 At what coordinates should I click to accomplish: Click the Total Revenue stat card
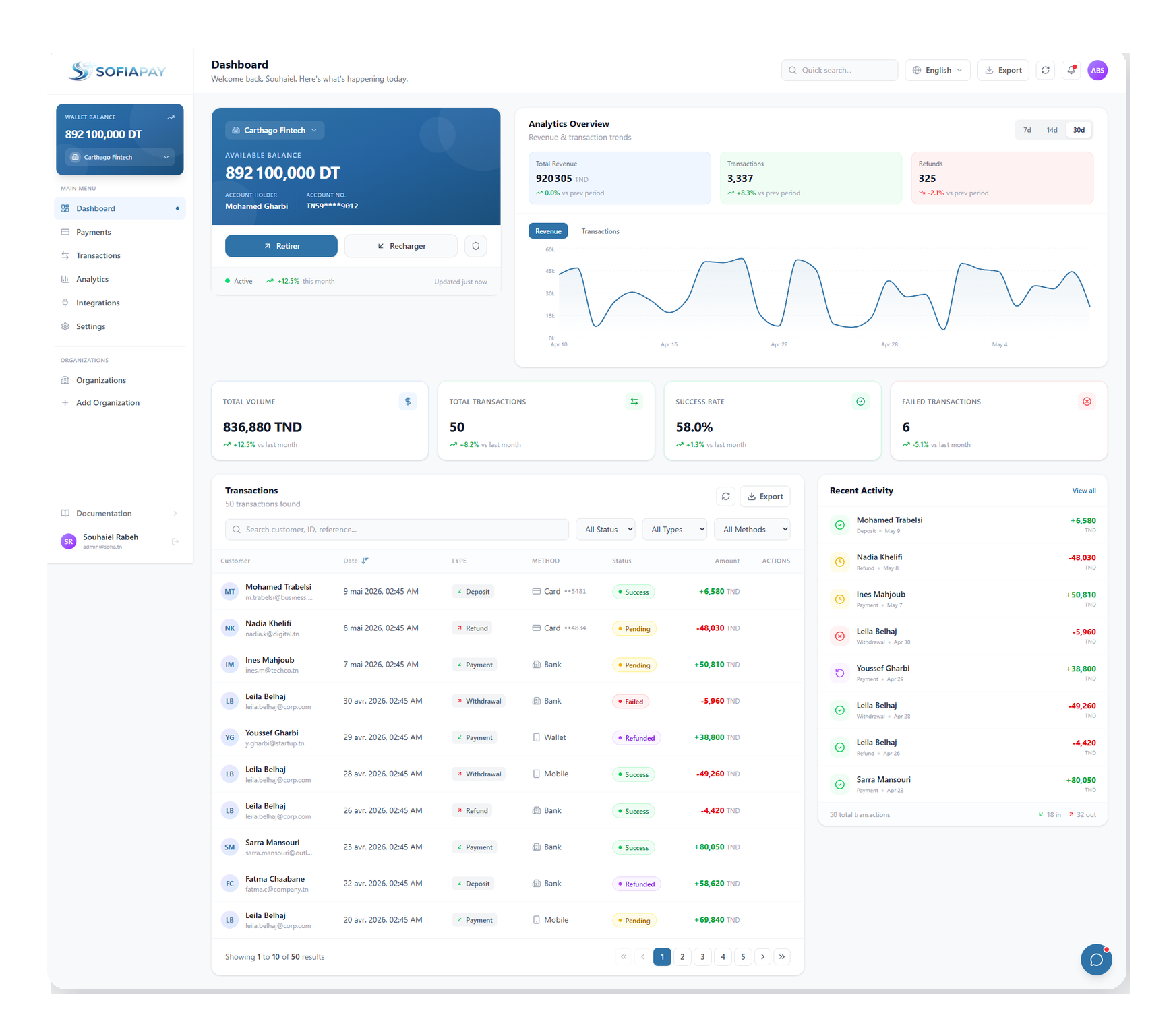620,178
